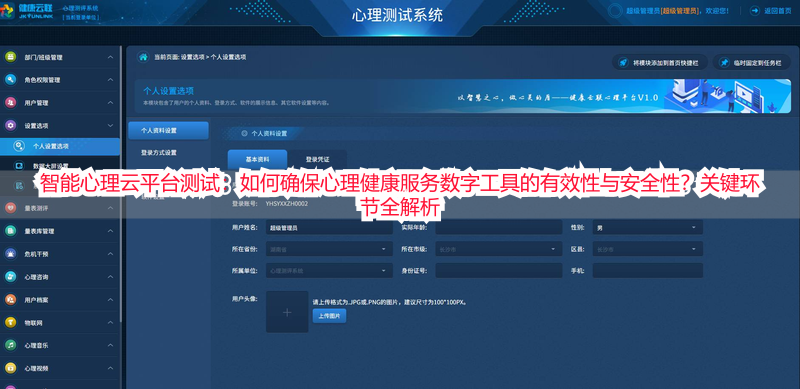Image resolution: width=800 pixels, height=389 pixels.
Task: Open the 所在省份 dropdown
Action: (329, 249)
